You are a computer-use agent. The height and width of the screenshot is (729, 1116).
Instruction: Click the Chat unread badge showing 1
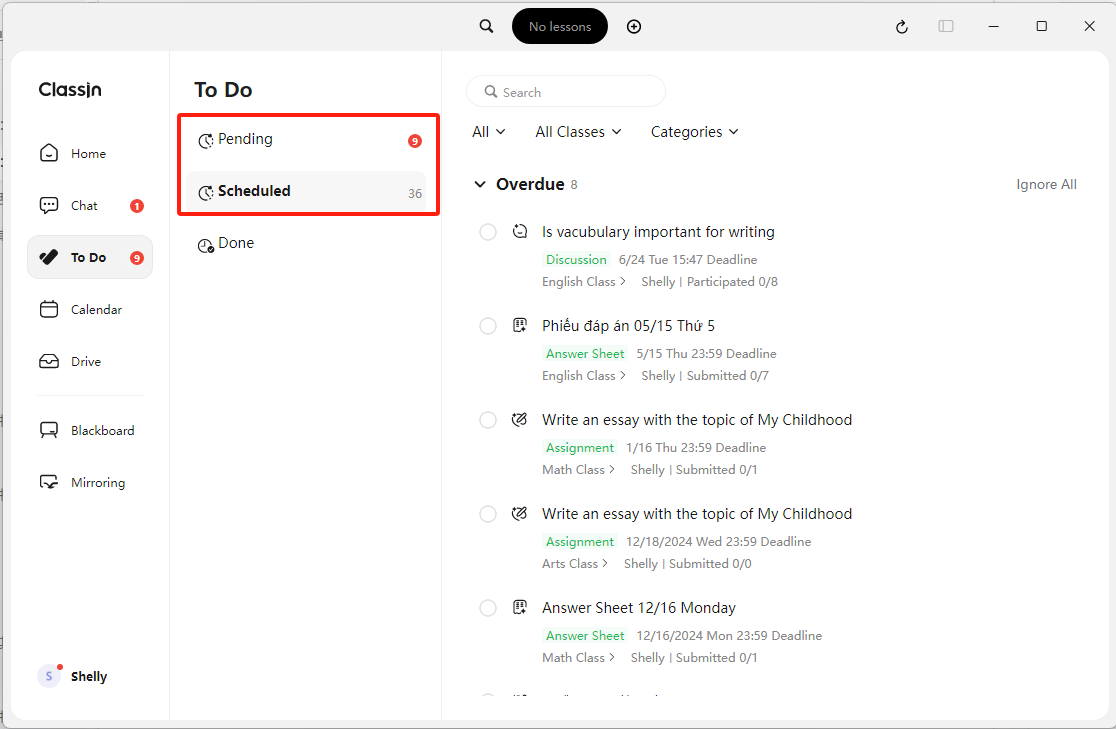137,206
